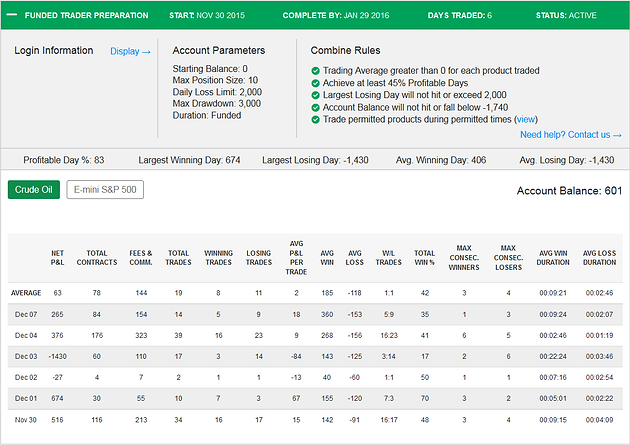Click check icon beside Account Balance rule

tap(315, 108)
